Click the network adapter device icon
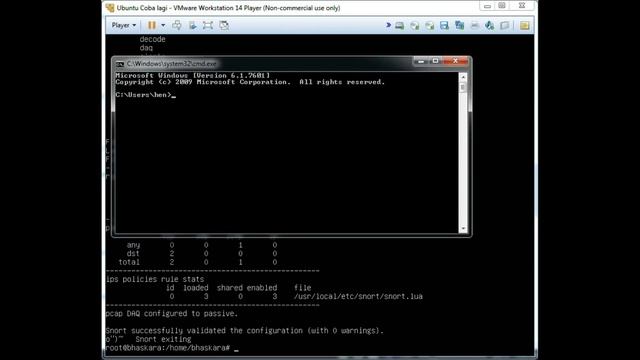The image size is (640, 360). [x=460, y=26]
